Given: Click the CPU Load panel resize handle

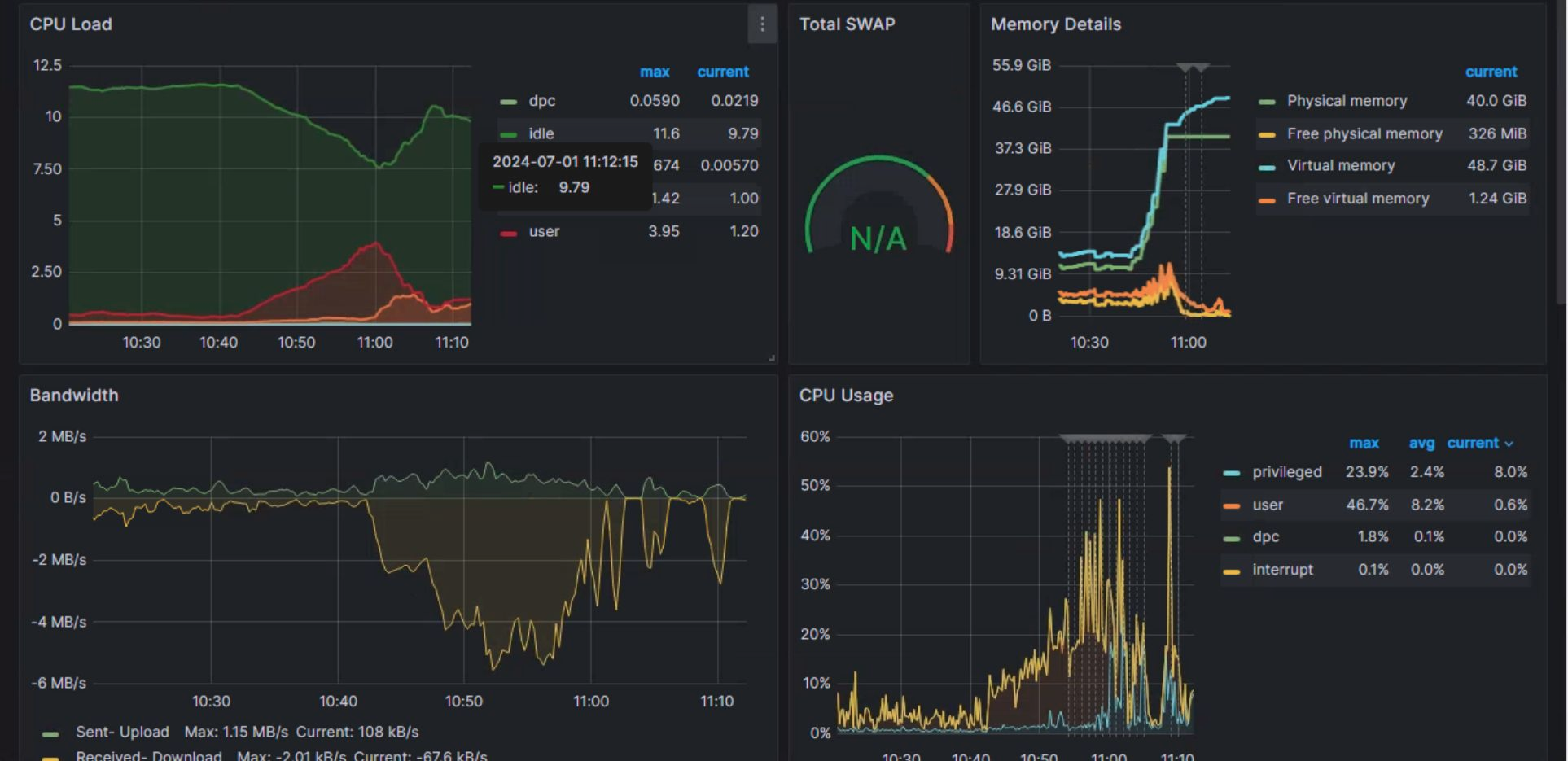Looking at the screenshot, I should pyautogui.click(x=771, y=358).
